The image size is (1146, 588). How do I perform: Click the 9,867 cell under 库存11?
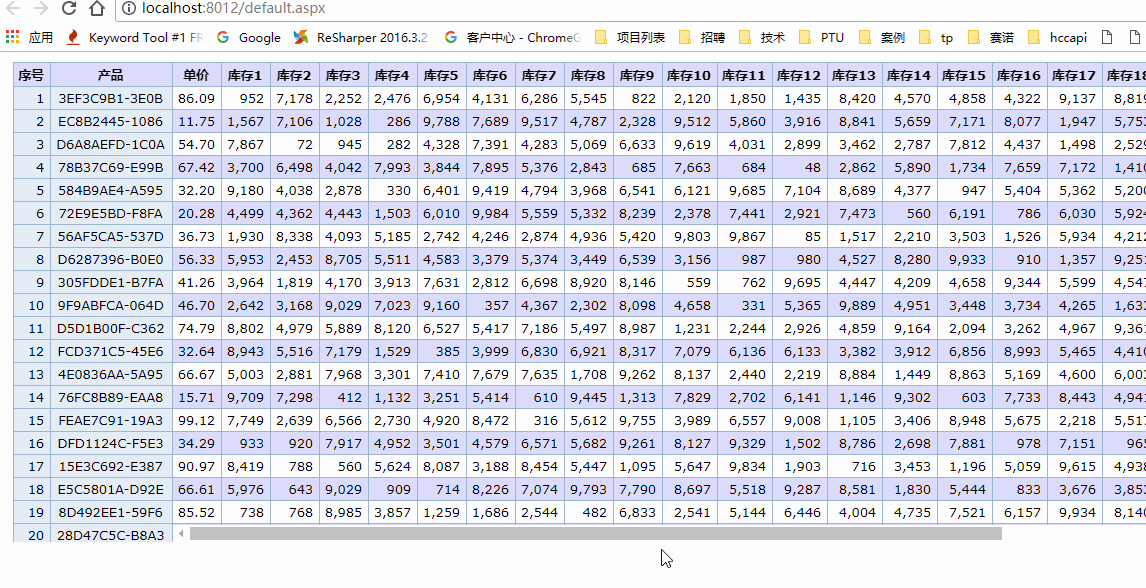745,237
